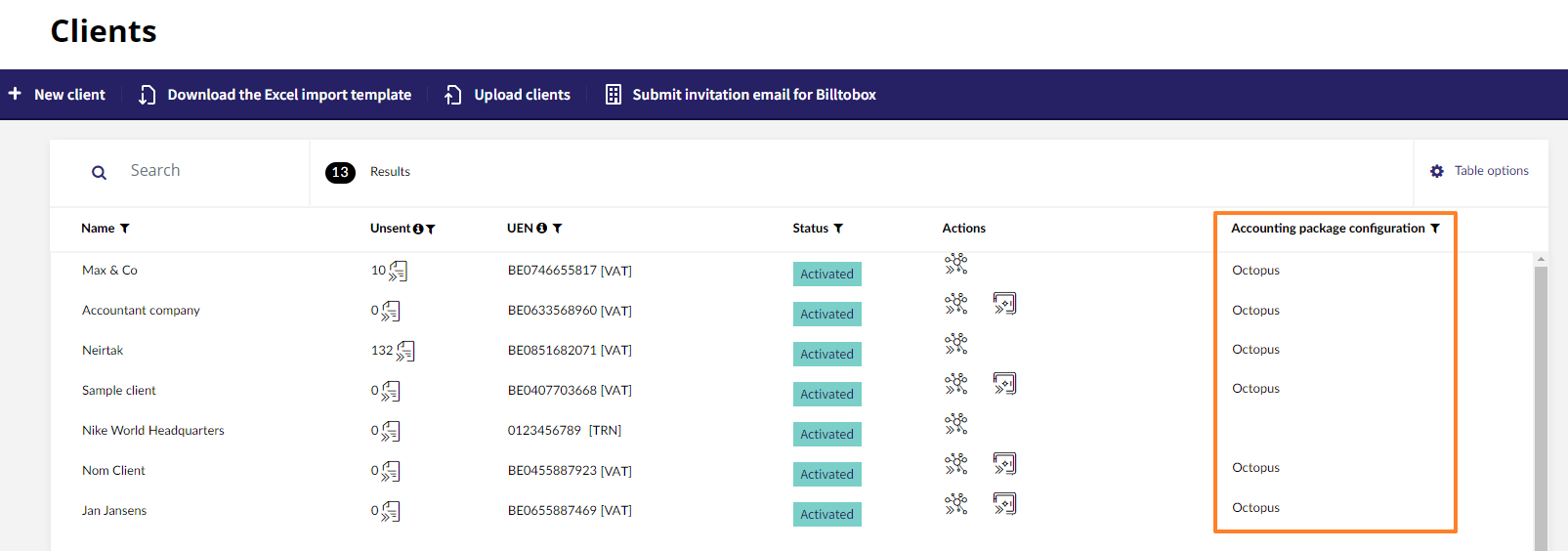Click Activated status for Max & Co
The width and height of the screenshot is (1568, 551).
coord(827,275)
